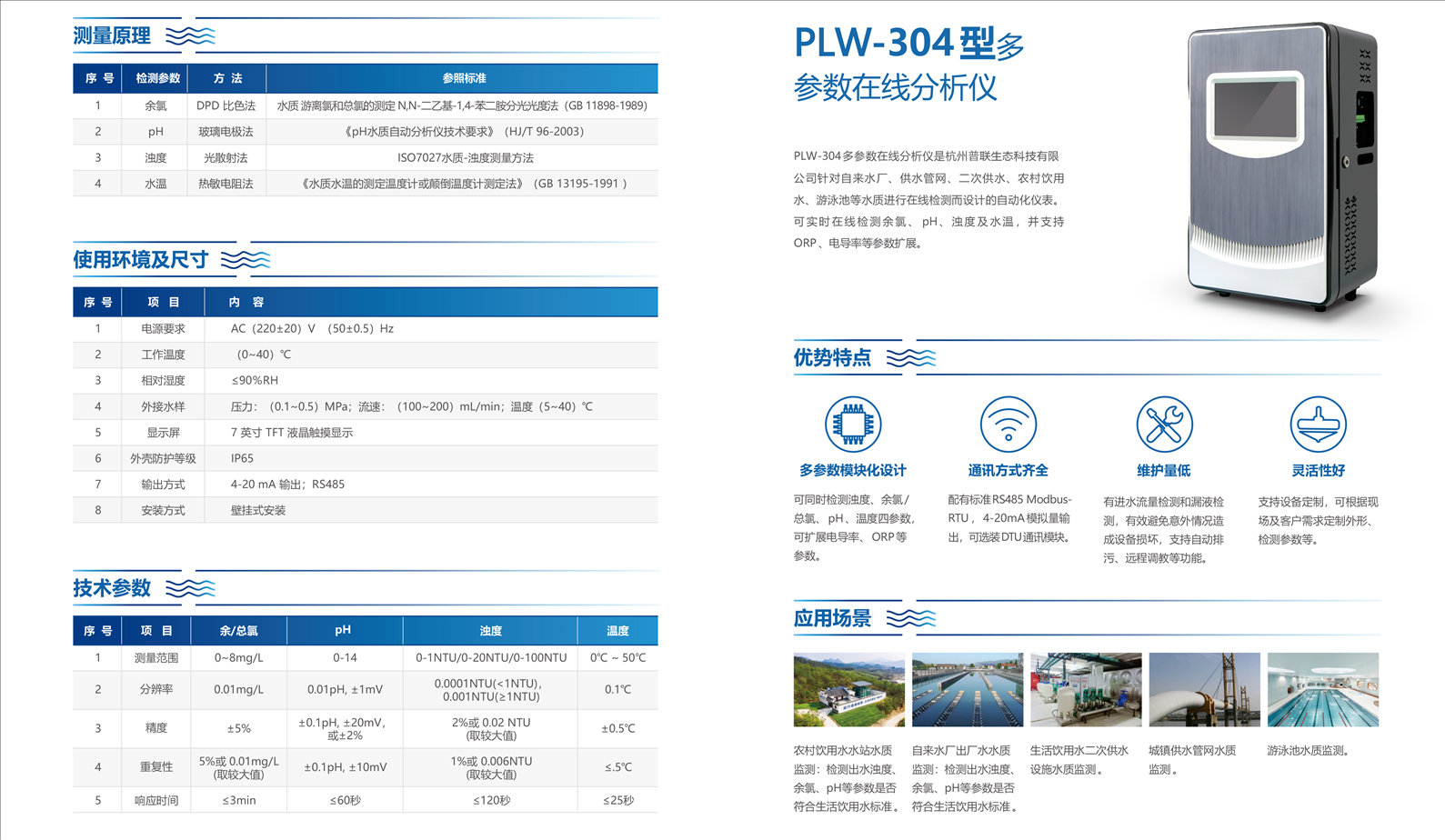This screenshot has height=840, width=1445.
Task: Click the waterworks treatment pool photo
Action: pos(968,689)
